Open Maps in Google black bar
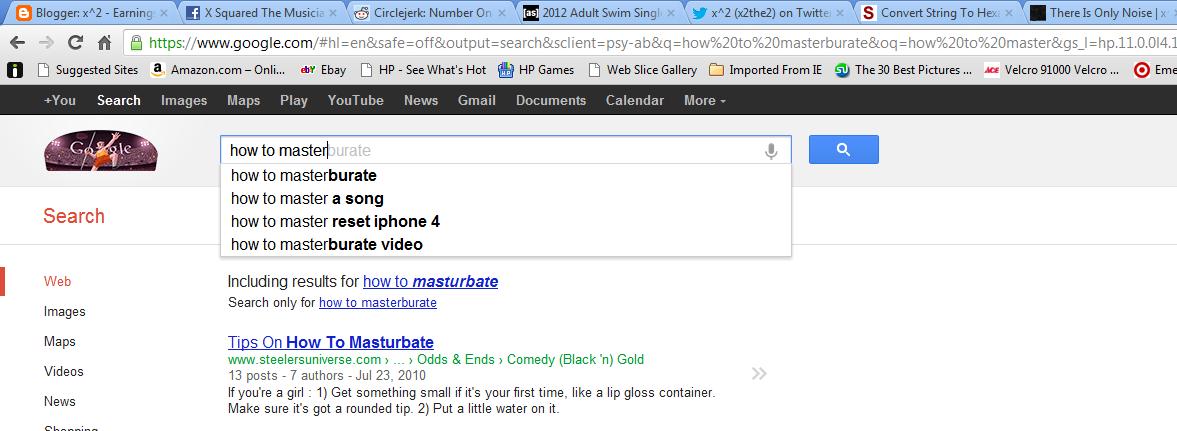This screenshot has width=1177, height=431. pos(243,100)
